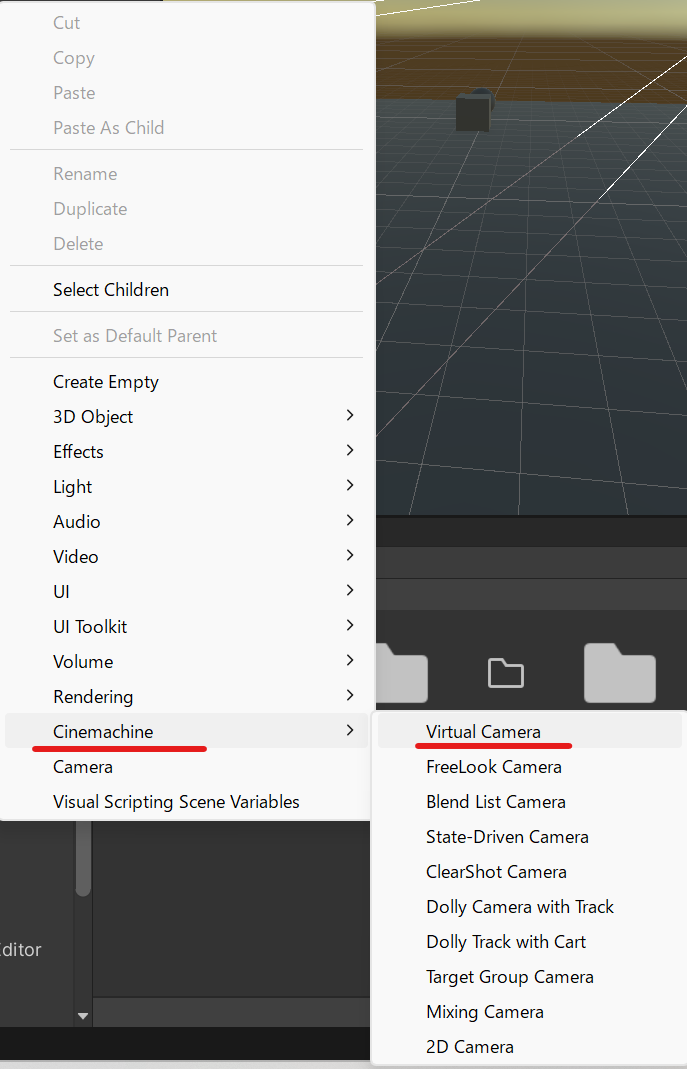
Task: Open the Cinemachine submenu
Action: [x=102, y=731]
